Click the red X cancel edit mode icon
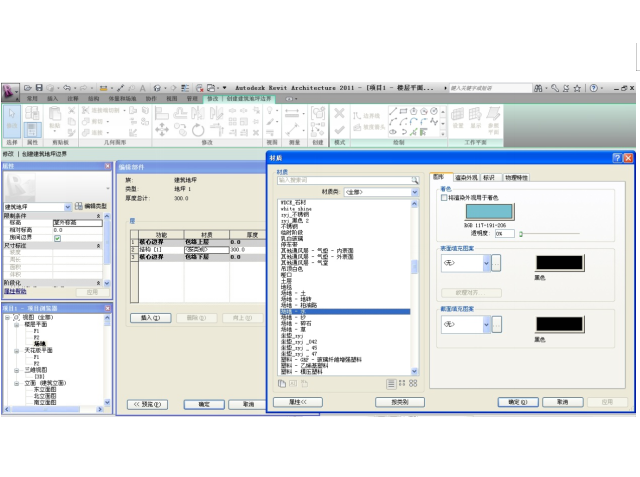640x477 pixels. (340, 112)
